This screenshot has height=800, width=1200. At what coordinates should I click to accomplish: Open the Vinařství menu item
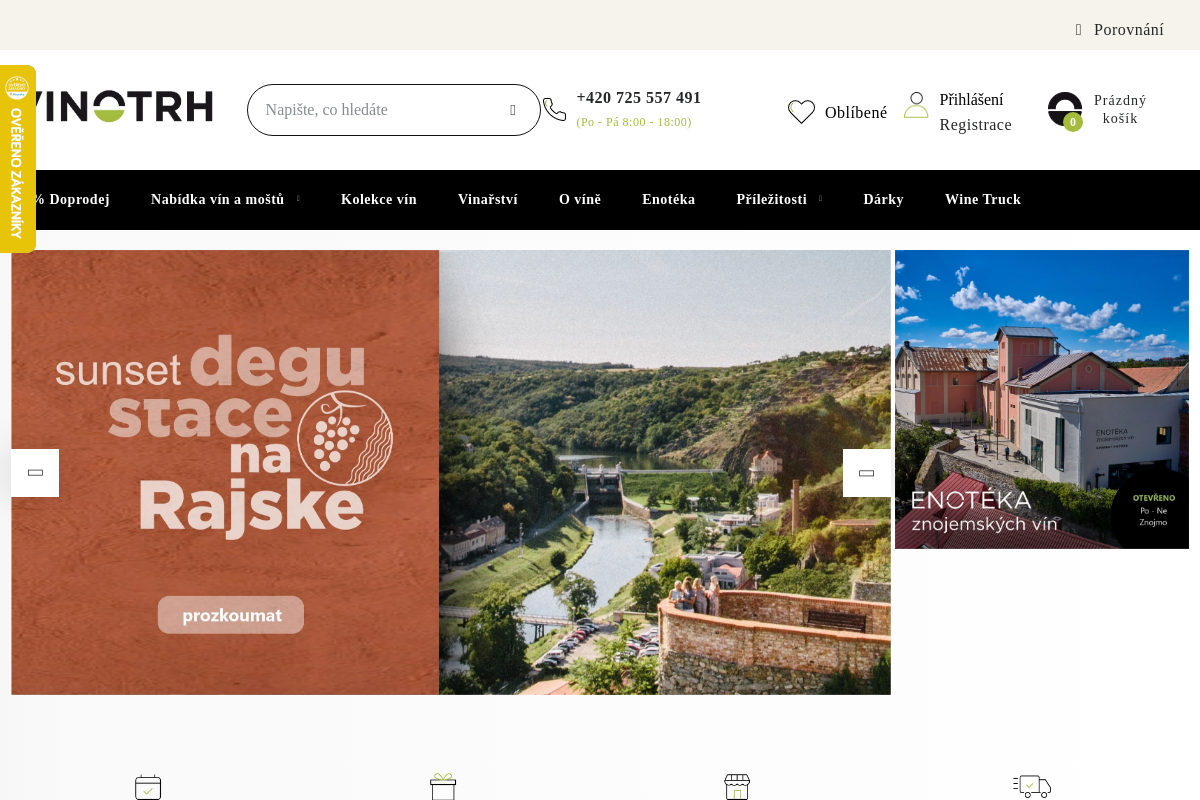coord(488,200)
